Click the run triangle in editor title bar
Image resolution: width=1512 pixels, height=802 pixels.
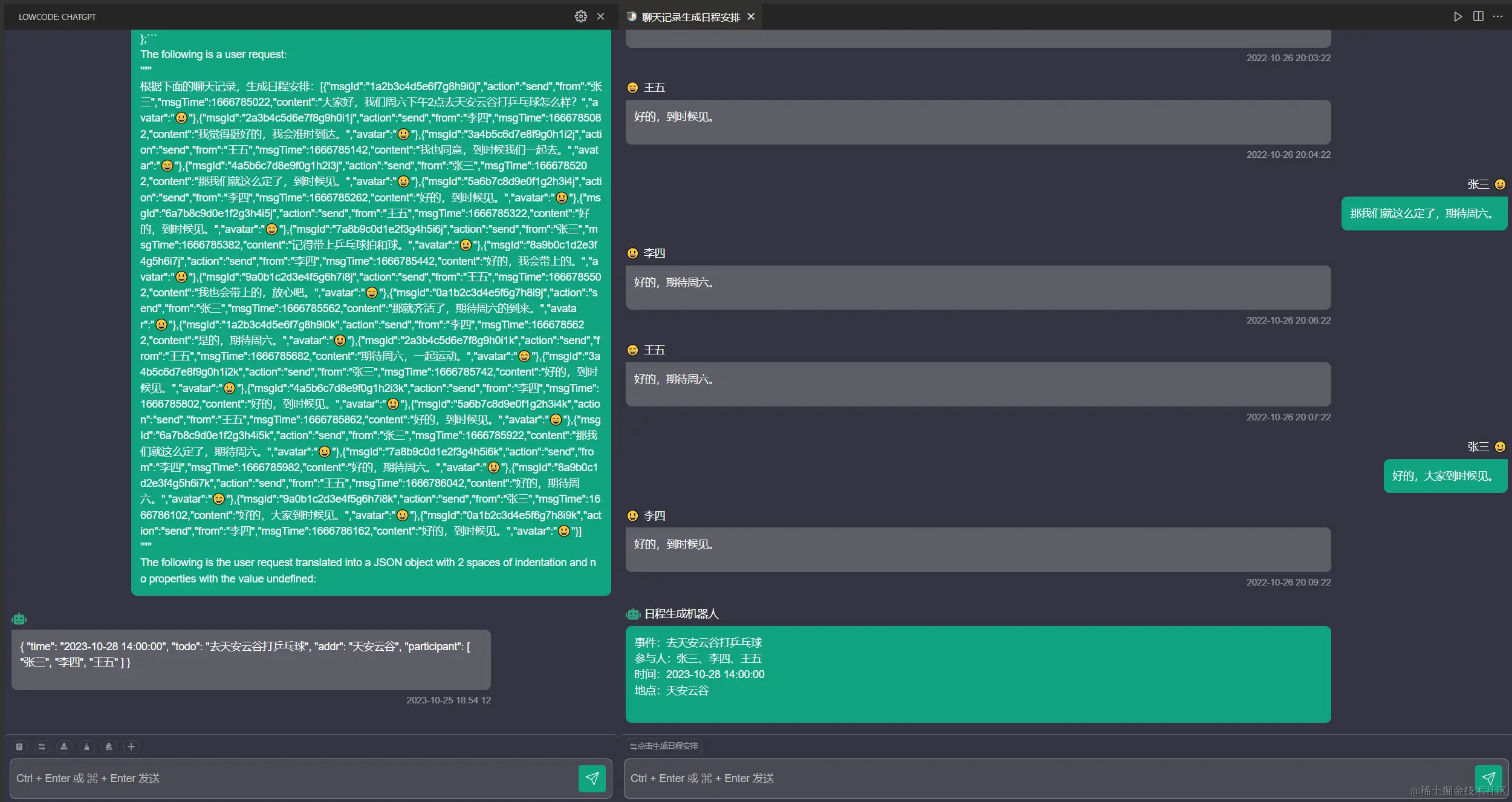[x=1458, y=16]
